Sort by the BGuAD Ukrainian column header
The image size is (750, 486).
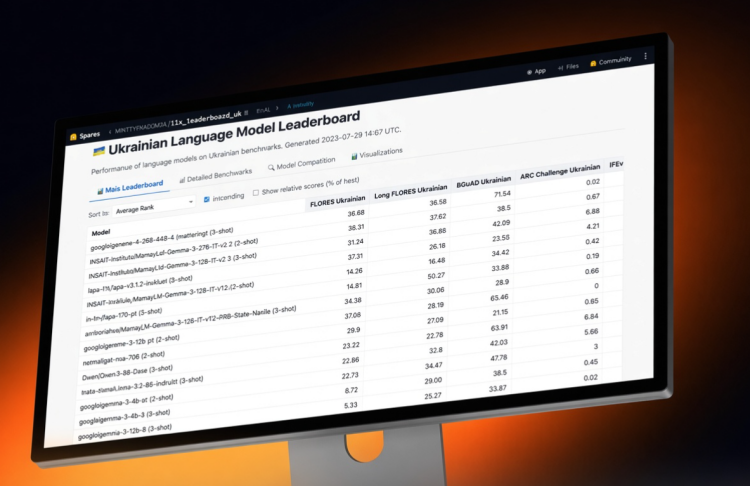[x=484, y=181]
